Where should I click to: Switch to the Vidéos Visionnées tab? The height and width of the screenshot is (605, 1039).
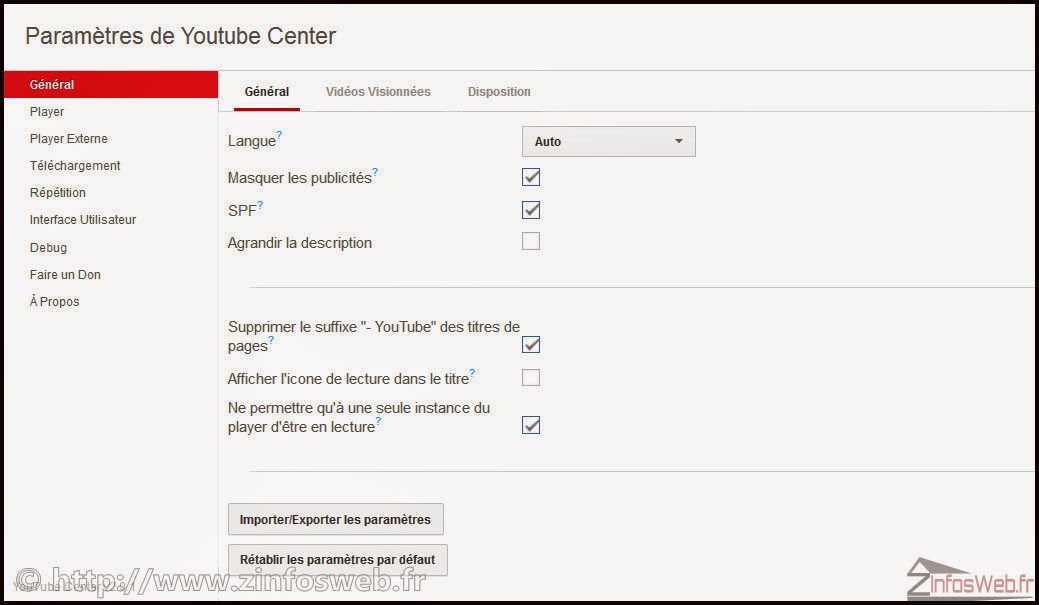point(376,91)
